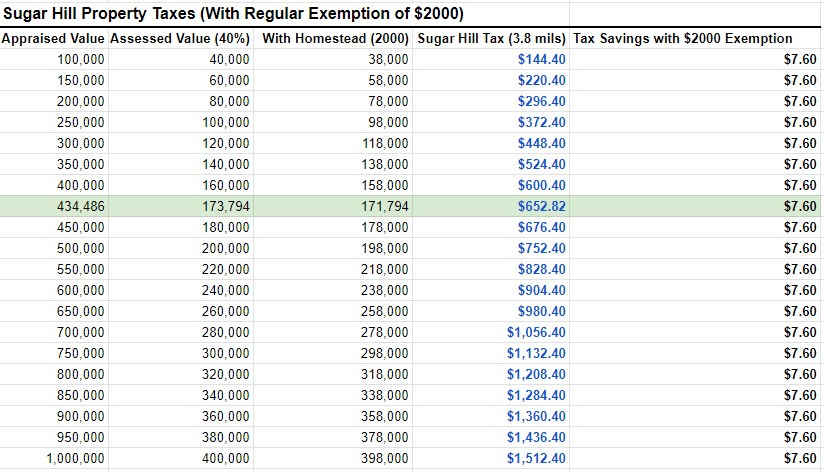Click the Assessed Value (40%) header
Image resolution: width=824 pixels, height=472 pixels.
tap(180, 38)
